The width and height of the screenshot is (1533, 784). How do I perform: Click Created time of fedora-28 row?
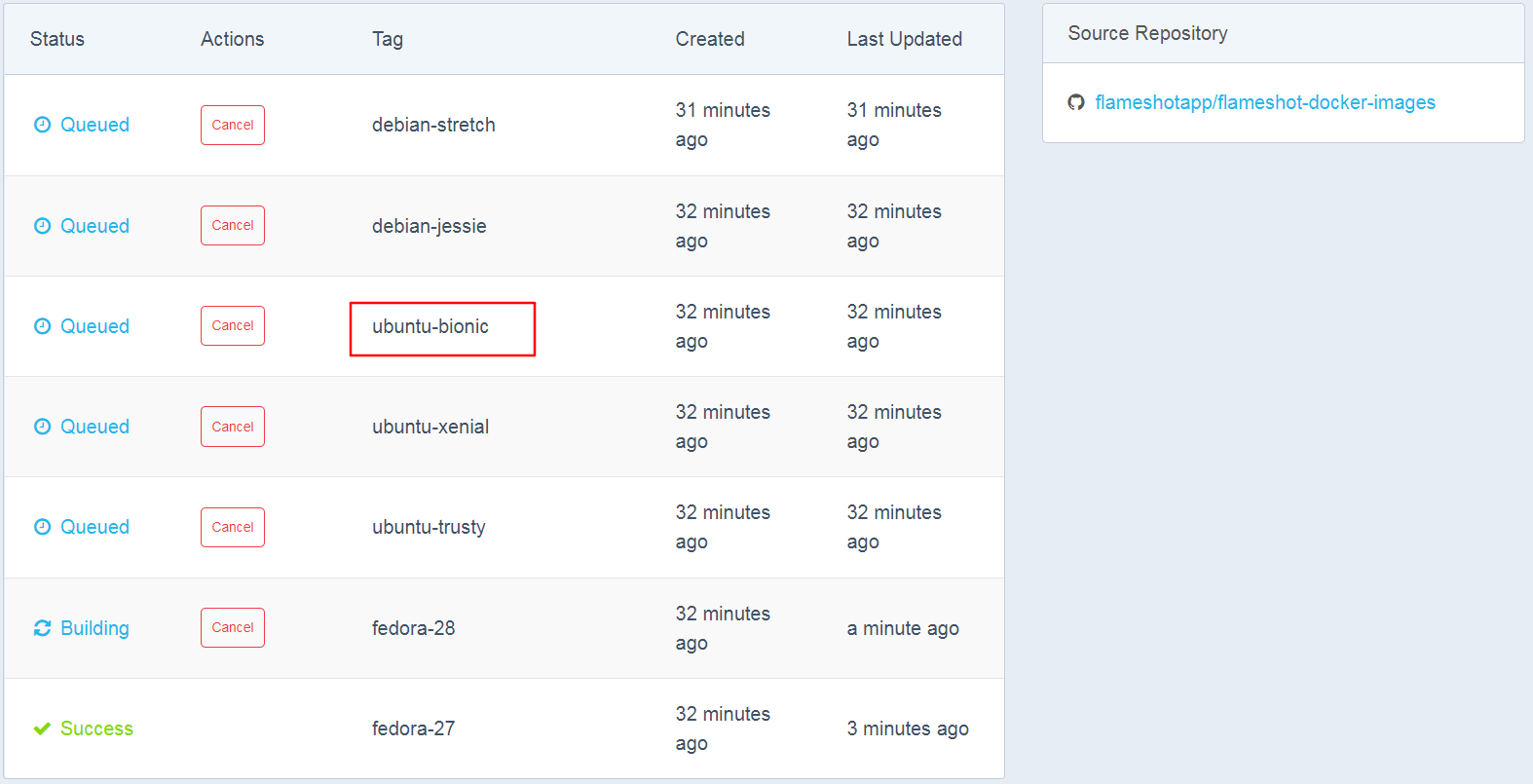click(723, 628)
